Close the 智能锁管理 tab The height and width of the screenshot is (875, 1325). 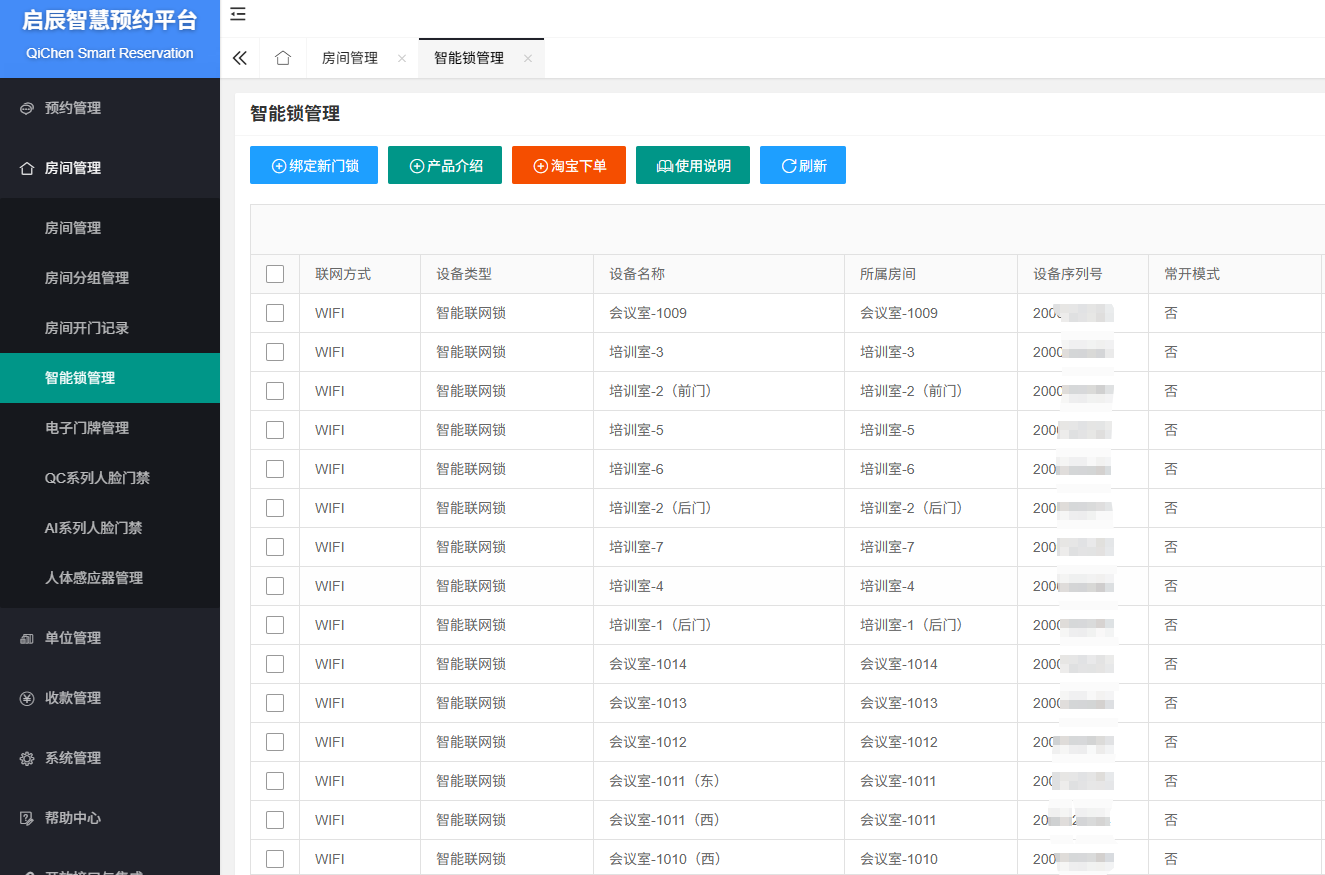point(527,59)
